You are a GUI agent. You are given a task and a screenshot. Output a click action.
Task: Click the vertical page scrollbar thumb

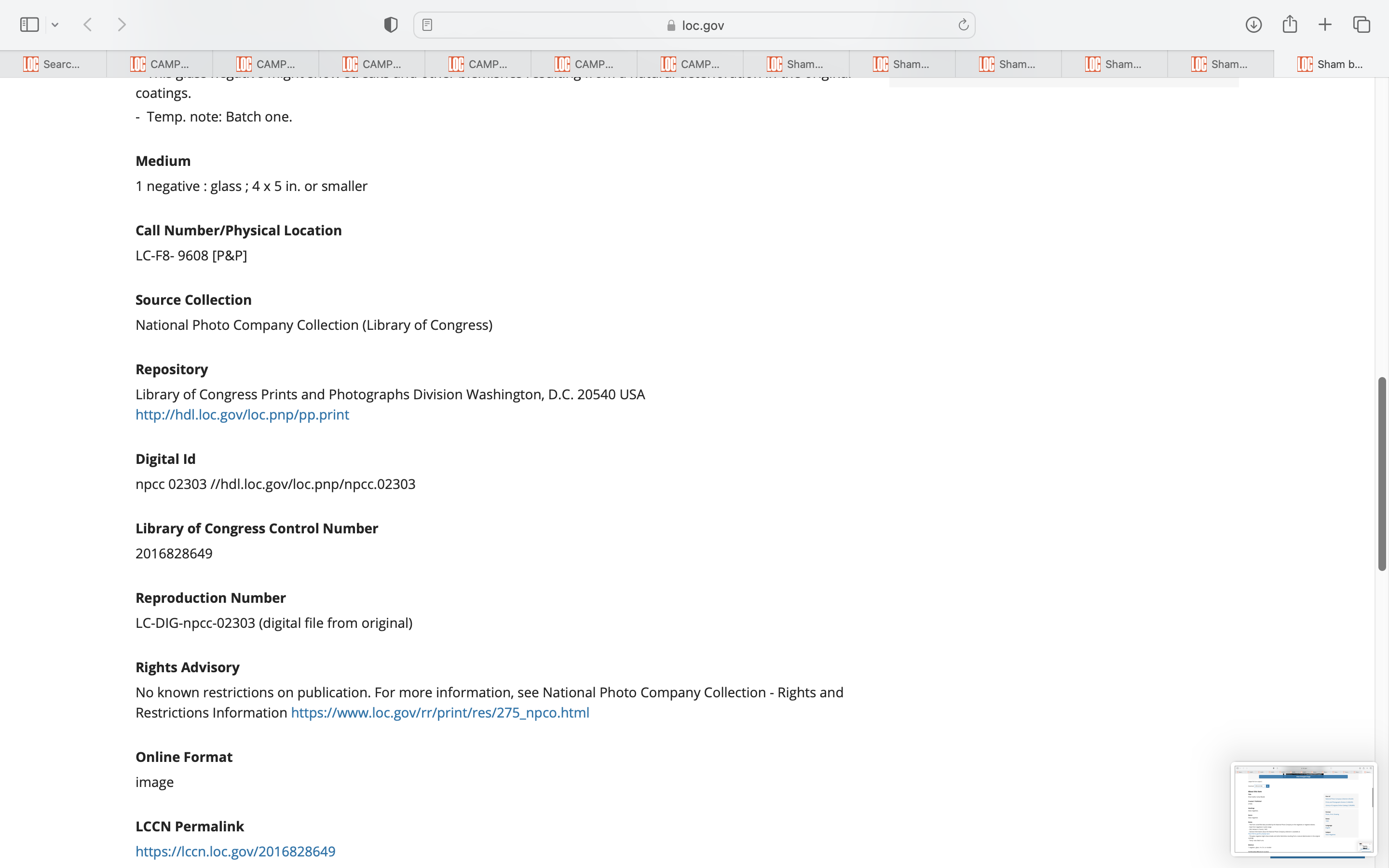pyautogui.click(x=1382, y=474)
